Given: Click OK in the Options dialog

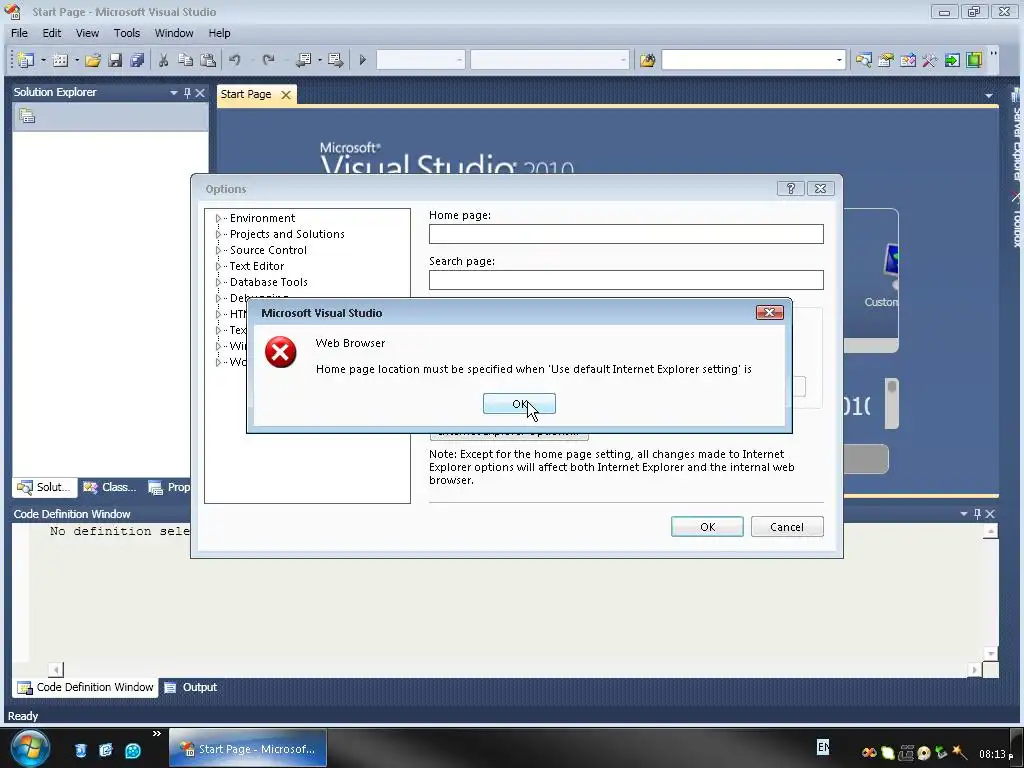Looking at the screenshot, I should coord(707,526).
